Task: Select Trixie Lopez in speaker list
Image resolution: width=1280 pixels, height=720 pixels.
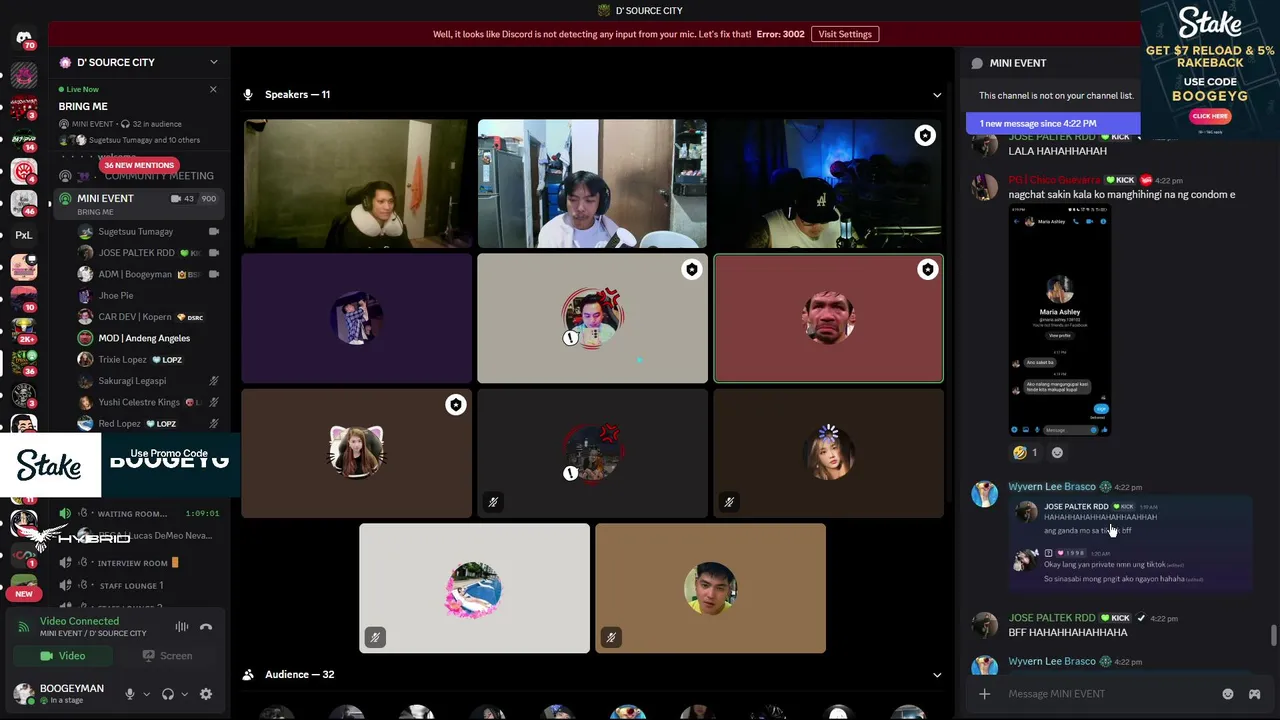Action: (149, 359)
